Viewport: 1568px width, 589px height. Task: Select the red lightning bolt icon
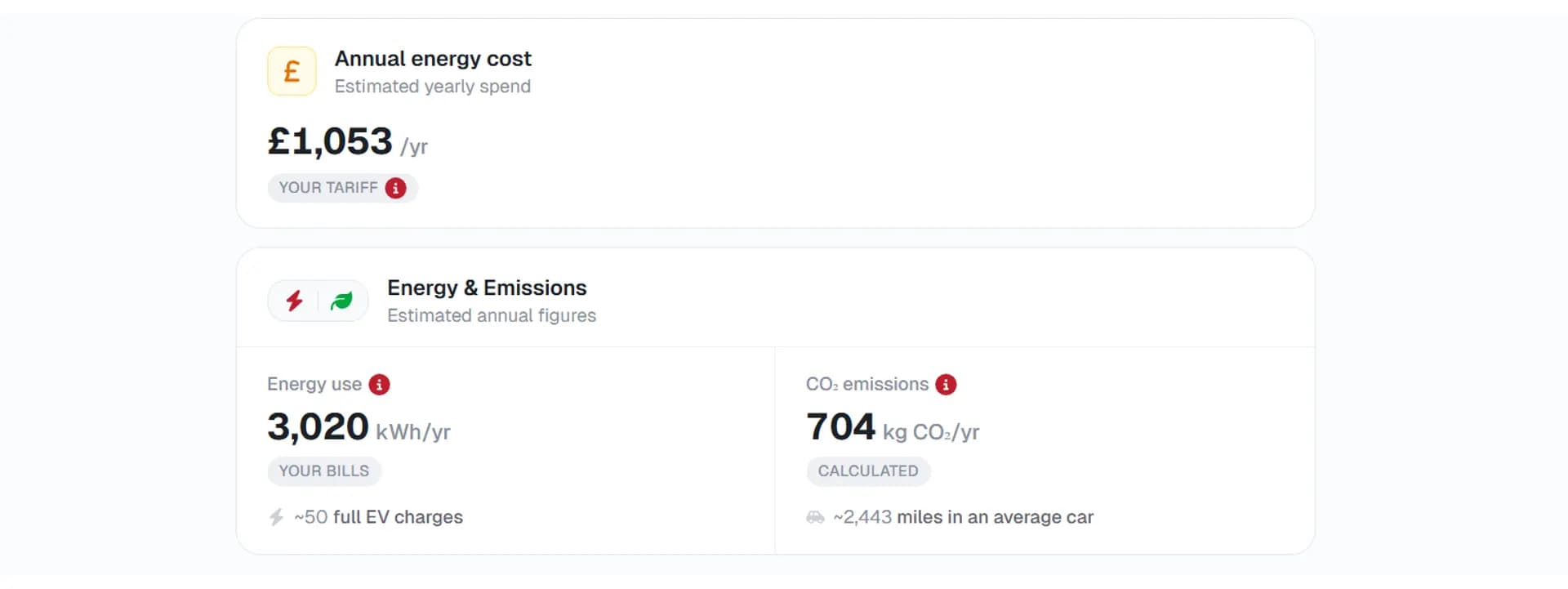coord(296,301)
